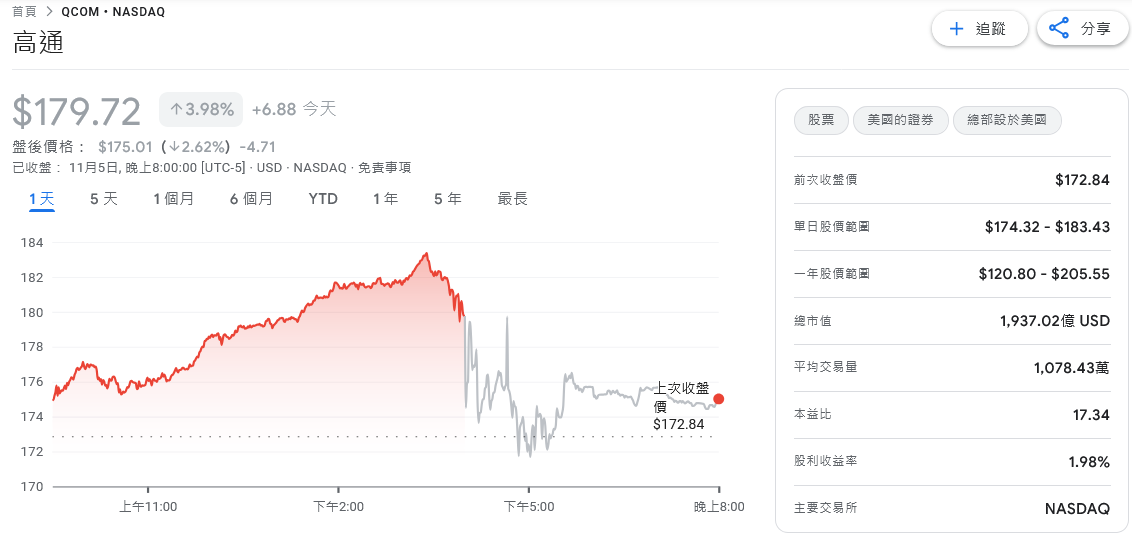Click the plus icon on 追蹤 button
1132x535 pixels.
pyautogui.click(x=956, y=29)
